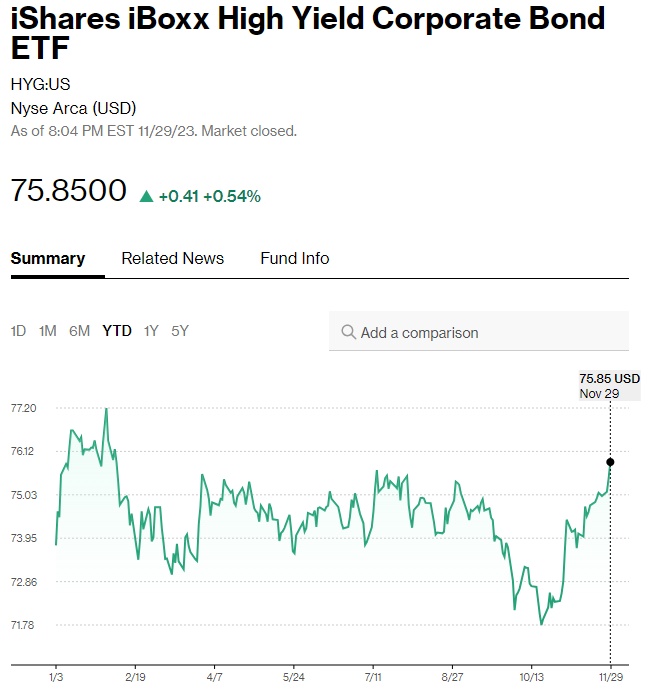Click the HYG:US ticker symbol
The image size is (661, 695).
[40, 84]
